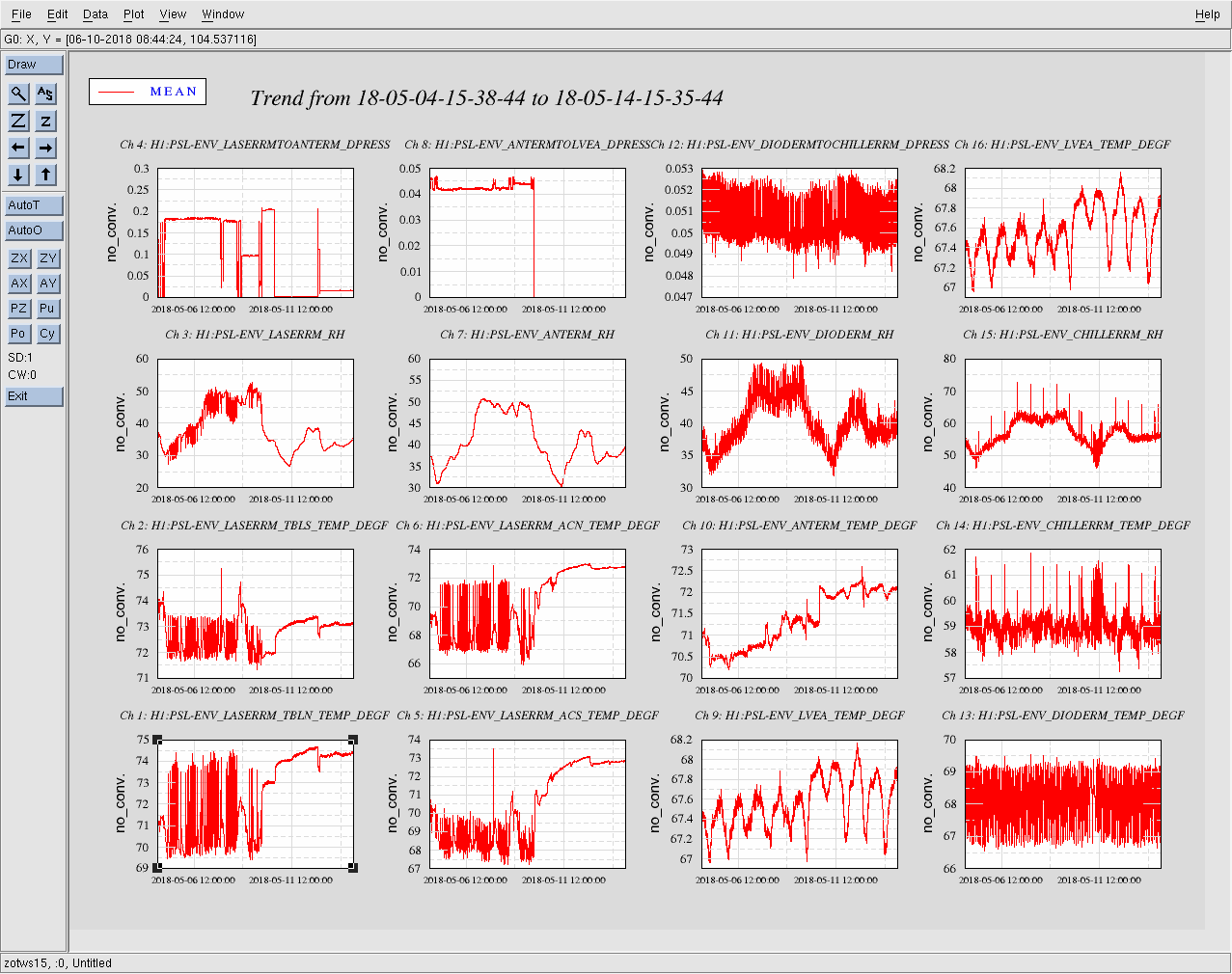Exit the application via Exit button

34,396
